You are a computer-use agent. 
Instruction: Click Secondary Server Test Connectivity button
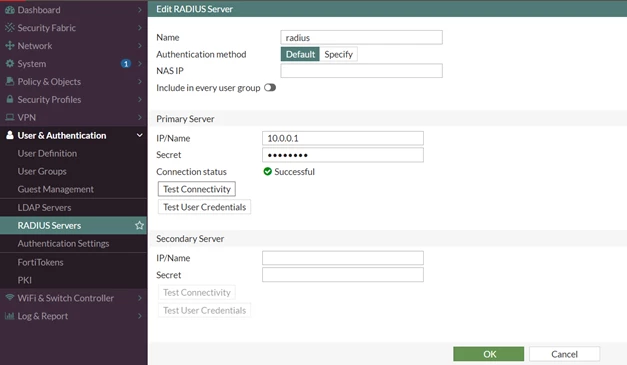[197, 293]
